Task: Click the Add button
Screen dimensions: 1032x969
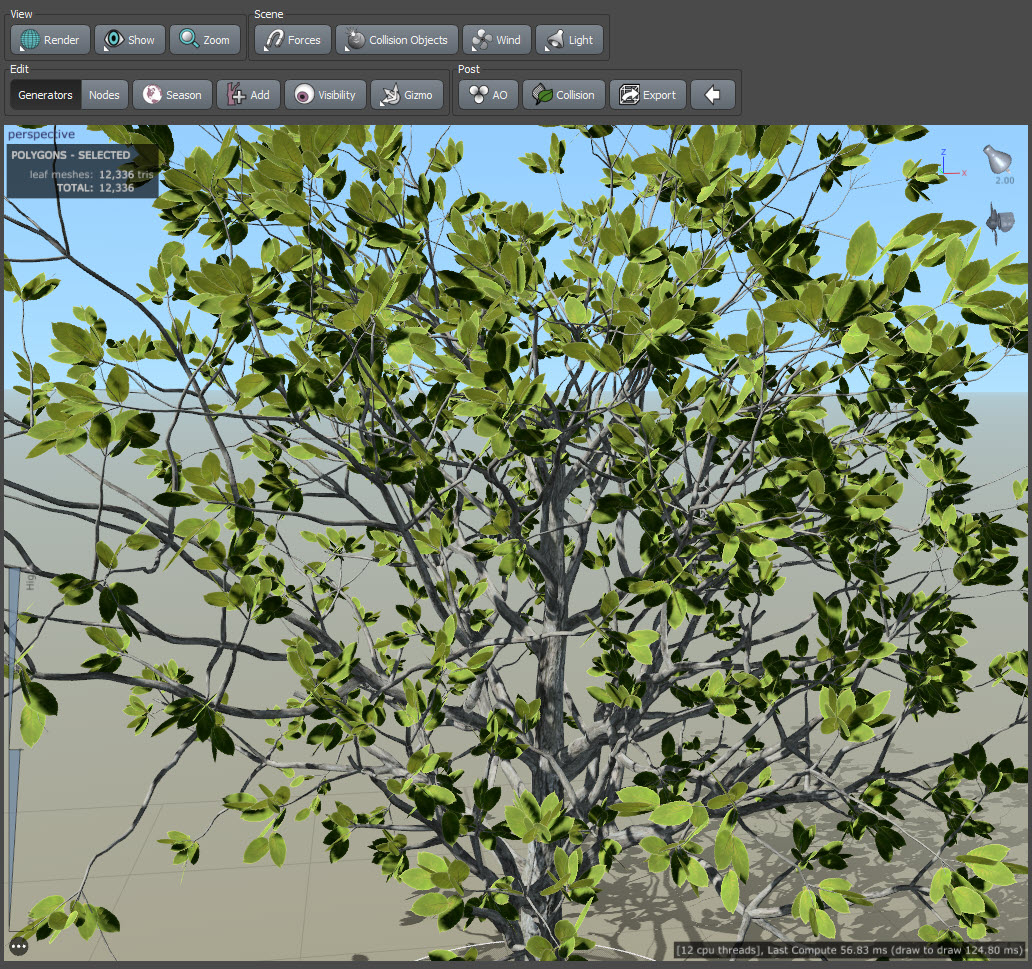Action: pyautogui.click(x=248, y=95)
